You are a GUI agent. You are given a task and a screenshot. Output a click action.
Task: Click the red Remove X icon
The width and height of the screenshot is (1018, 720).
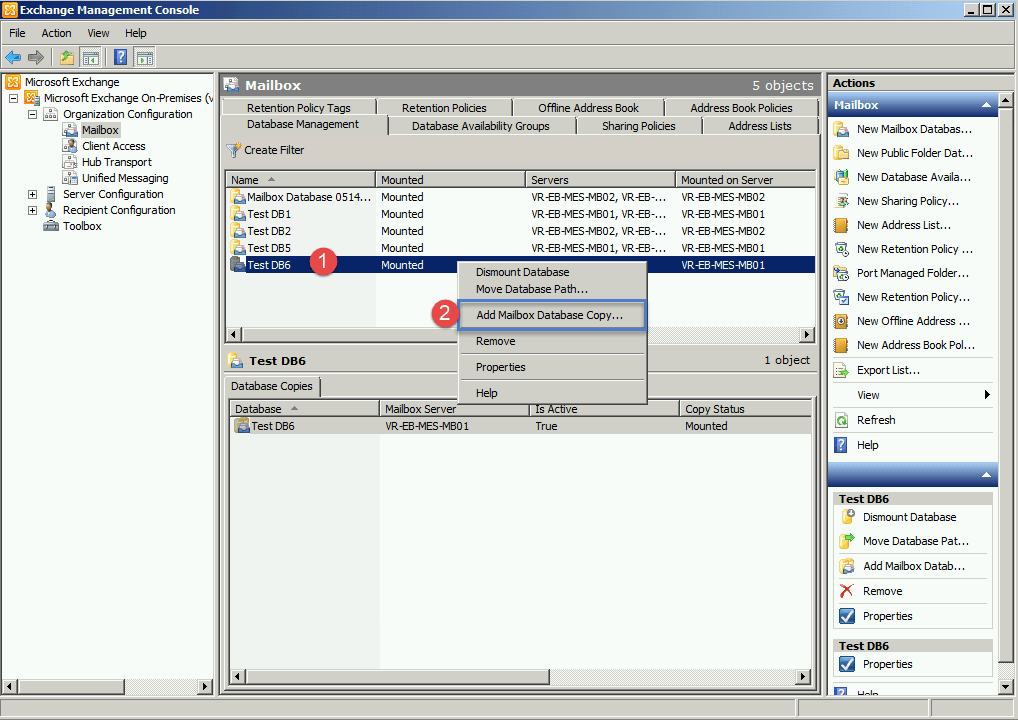847,591
